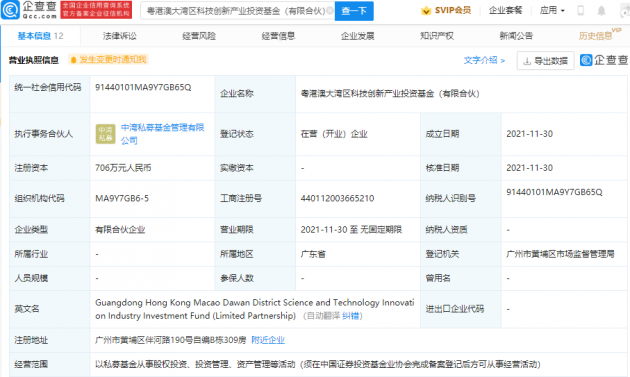Image resolution: width=630 pixels, height=377 pixels.
Task: Click 工商注册号 value 440112003665210
Action: [x=337, y=198]
